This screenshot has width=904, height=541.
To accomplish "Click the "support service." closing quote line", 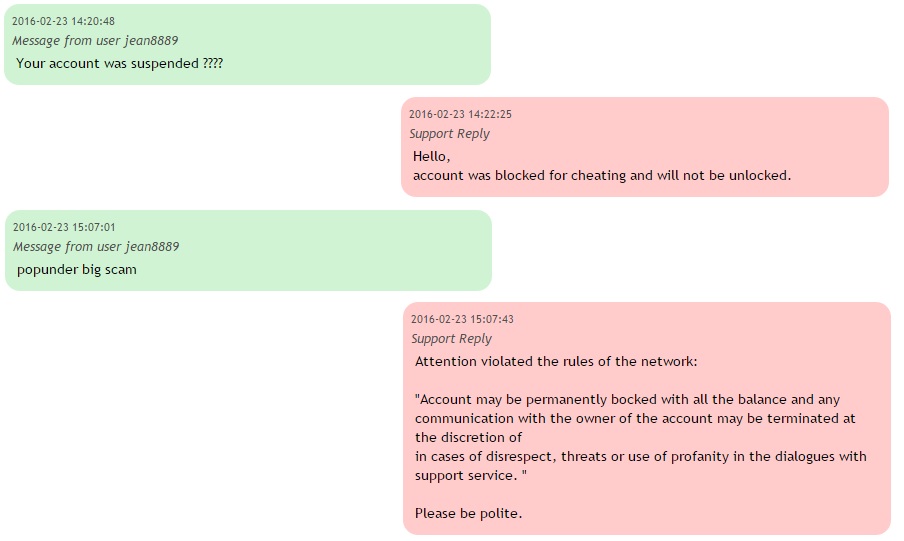I will (x=470, y=475).
